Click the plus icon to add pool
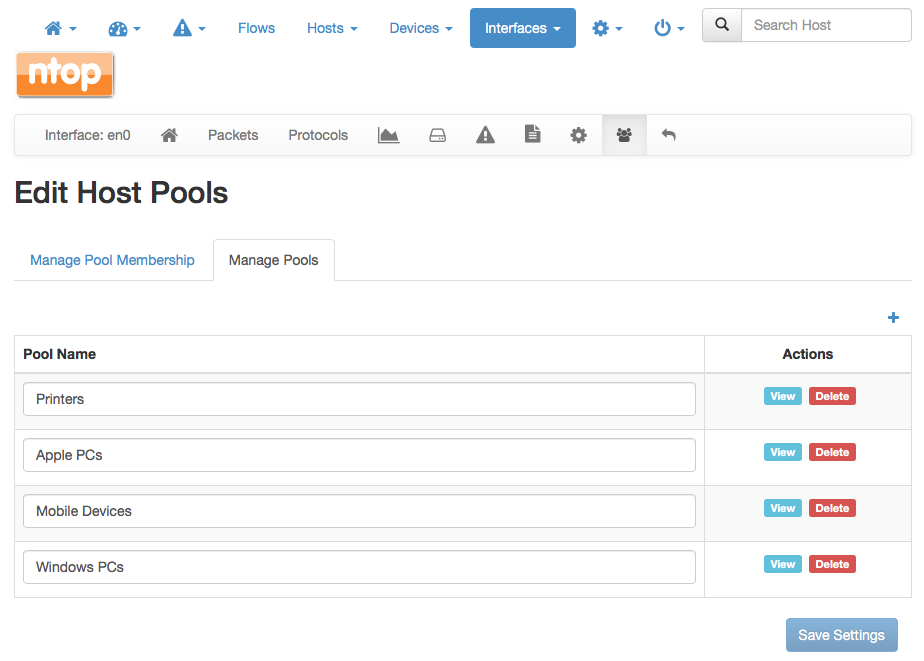The width and height of the screenshot is (924, 661). pos(893,318)
